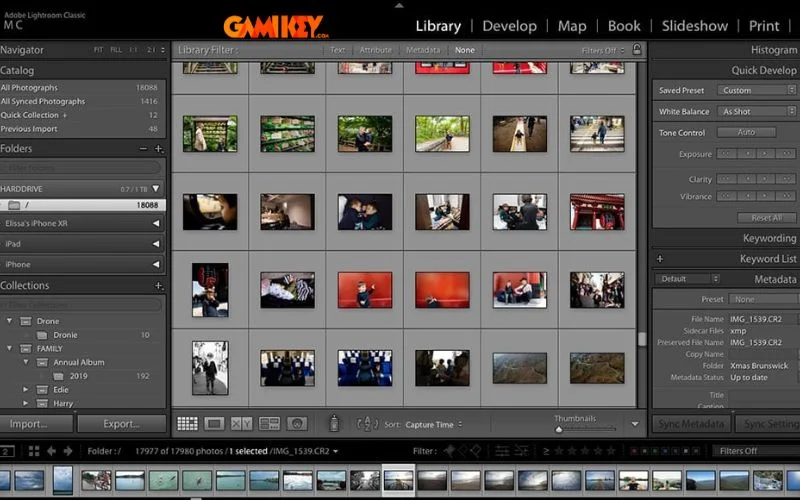Set Navigator zoom to 1:1
This screenshot has height=500, width=800.
[x=133, y=50]
